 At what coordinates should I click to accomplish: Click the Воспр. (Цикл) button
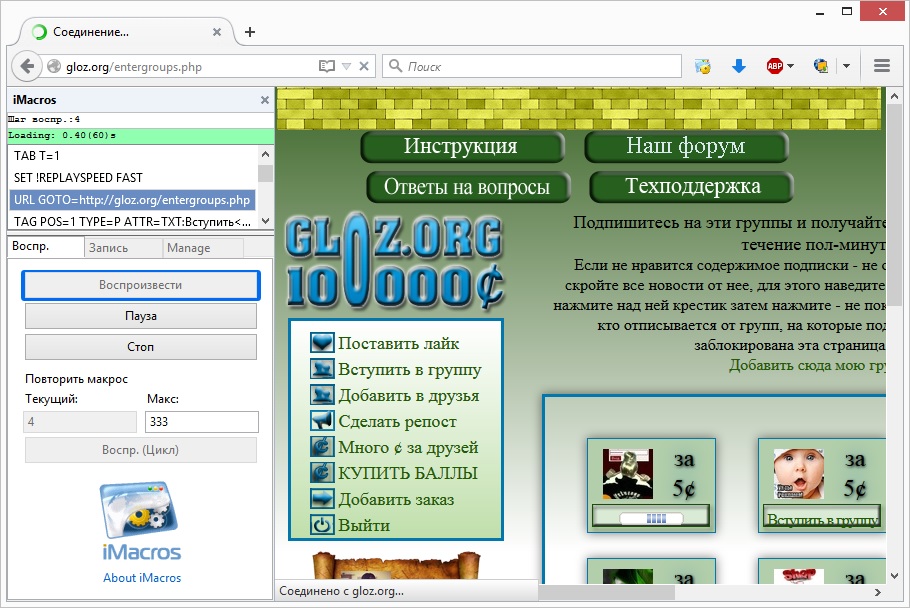(140, 450)
